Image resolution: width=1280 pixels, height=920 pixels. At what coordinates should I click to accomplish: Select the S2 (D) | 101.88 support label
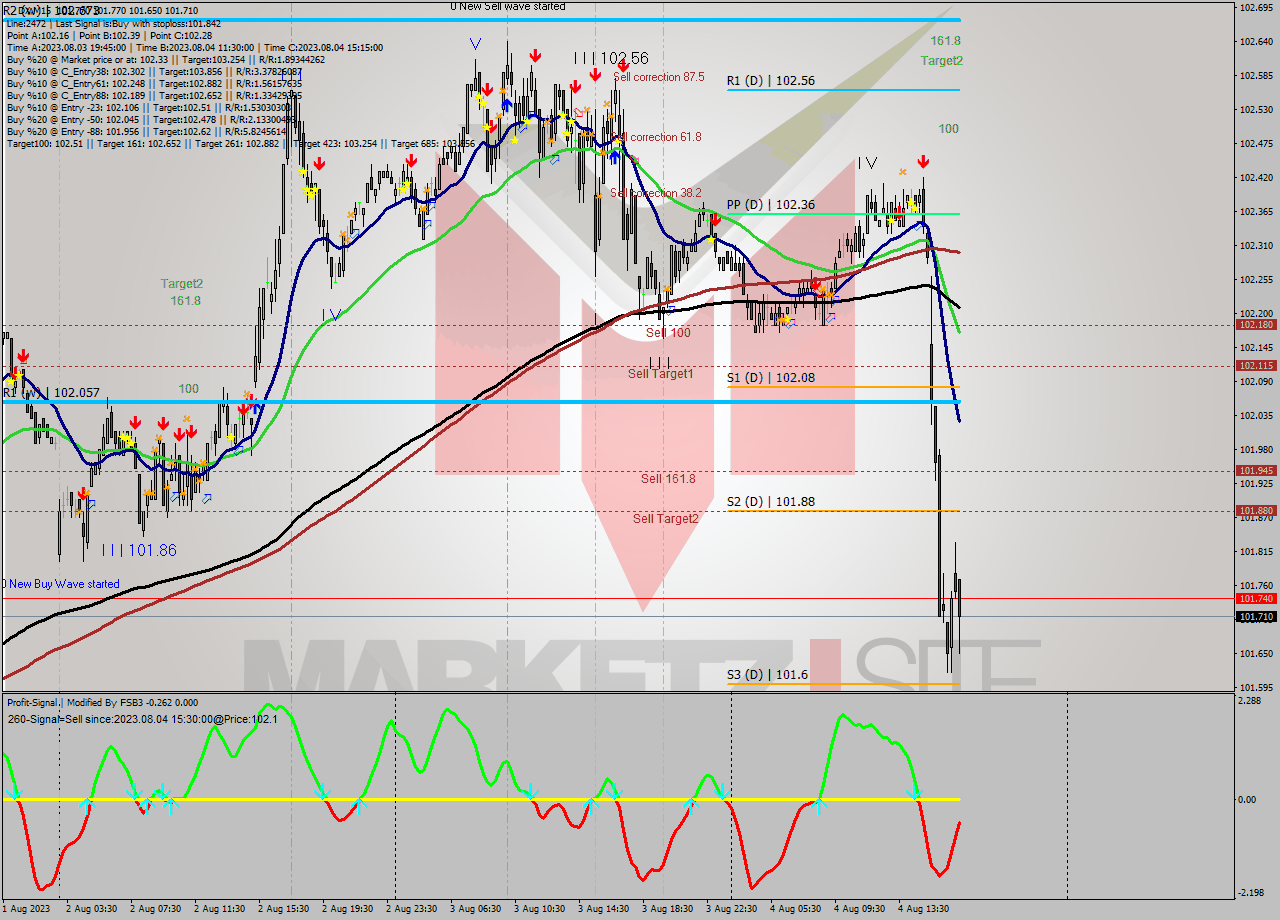click(x=770, y=502)
